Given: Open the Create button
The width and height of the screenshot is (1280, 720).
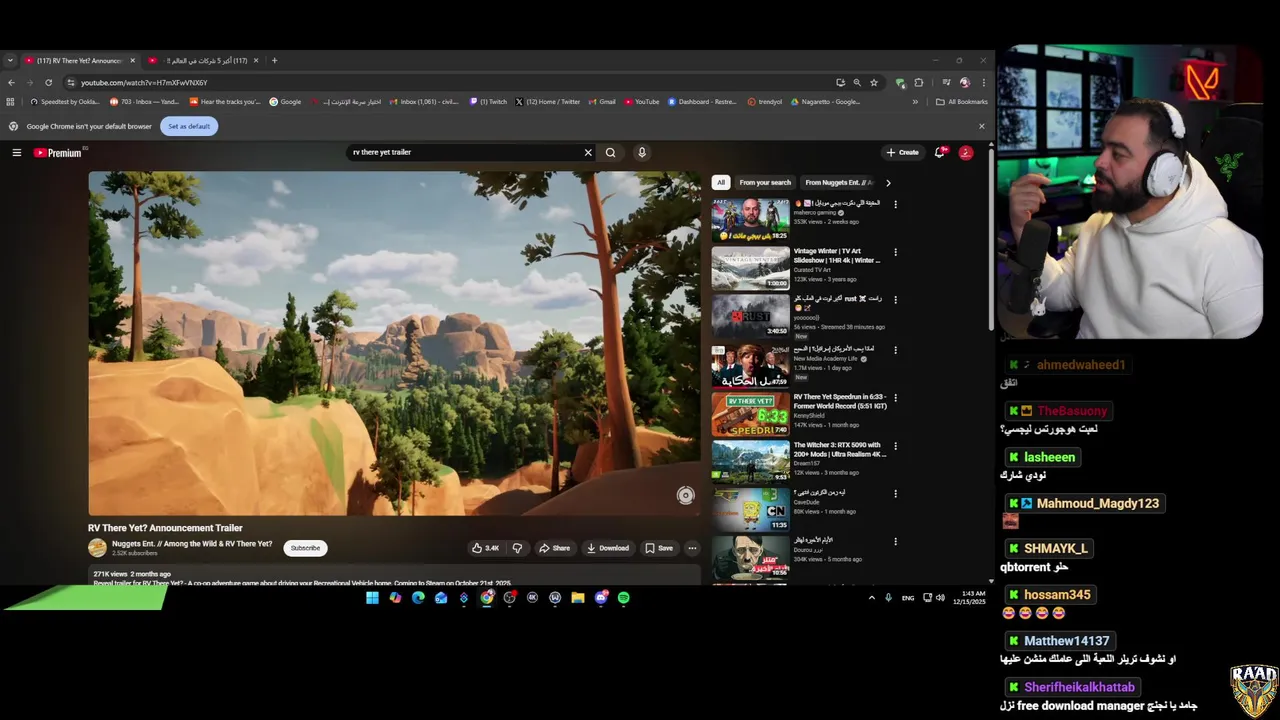Looking at the screenshot, I should coord(902,153).
